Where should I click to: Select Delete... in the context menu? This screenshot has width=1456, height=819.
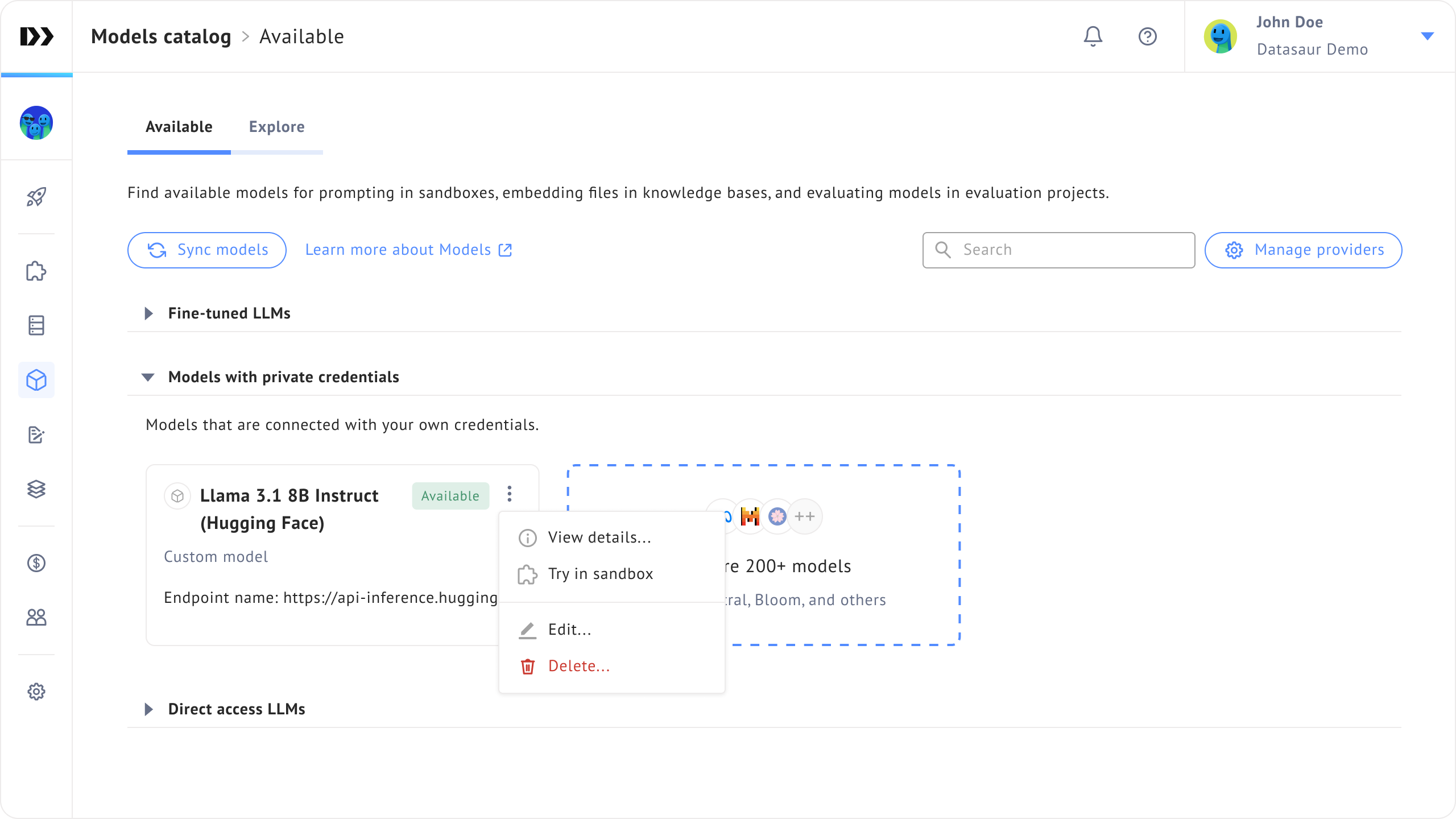coord(578,666)
